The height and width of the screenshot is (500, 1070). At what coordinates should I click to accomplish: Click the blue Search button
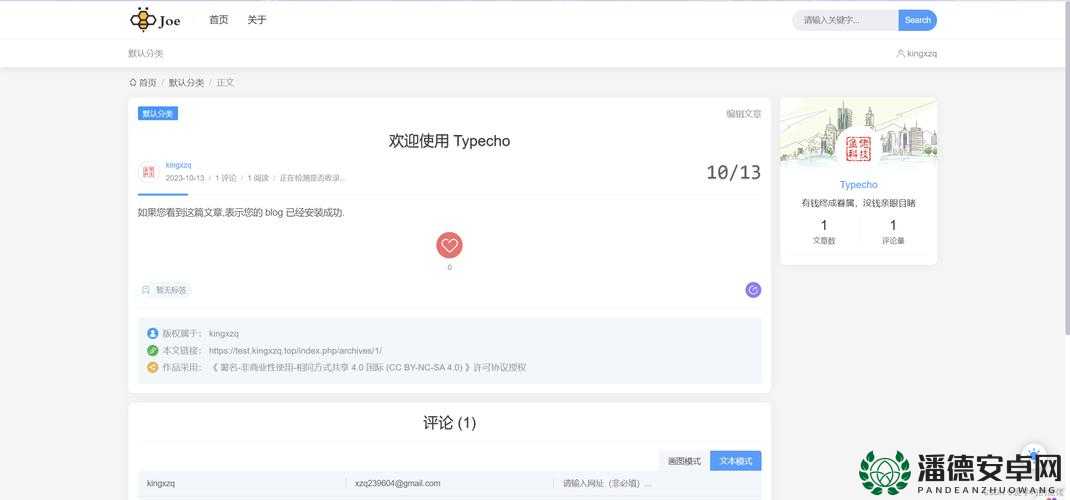(x=918, y=20)
